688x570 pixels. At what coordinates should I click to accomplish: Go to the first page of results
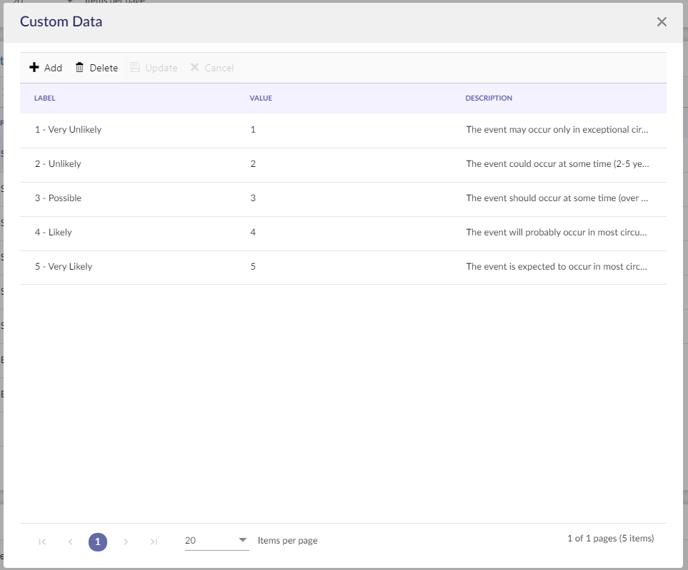42,542
